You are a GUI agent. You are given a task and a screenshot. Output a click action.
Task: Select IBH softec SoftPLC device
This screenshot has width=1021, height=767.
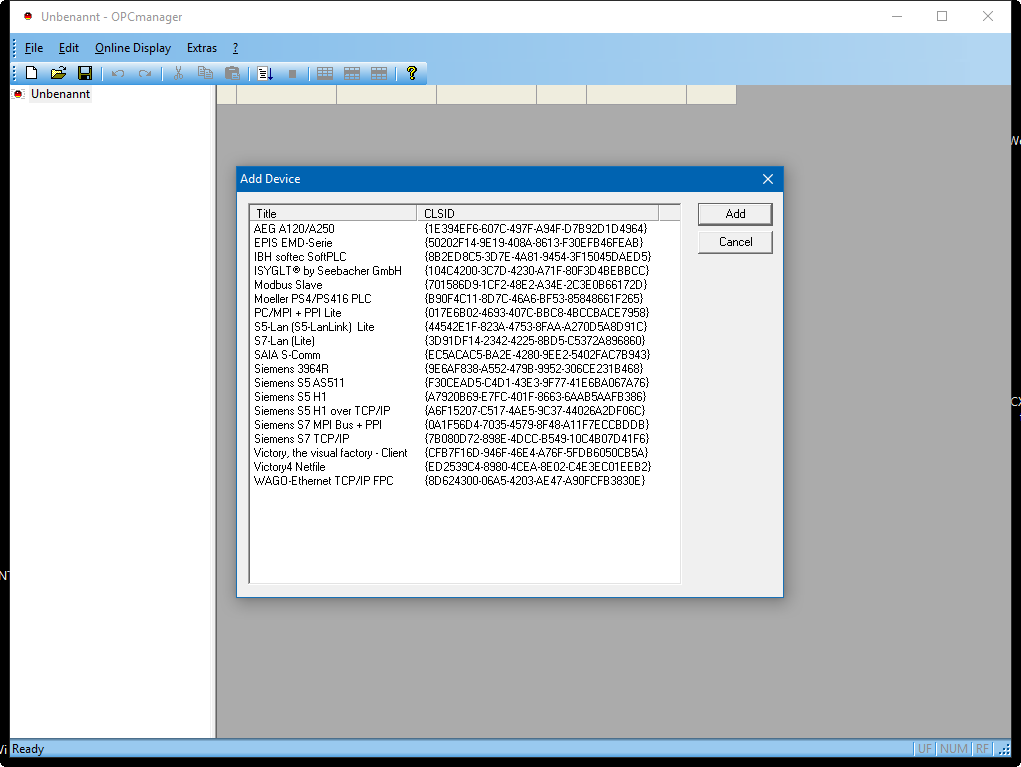click(300, 257)
